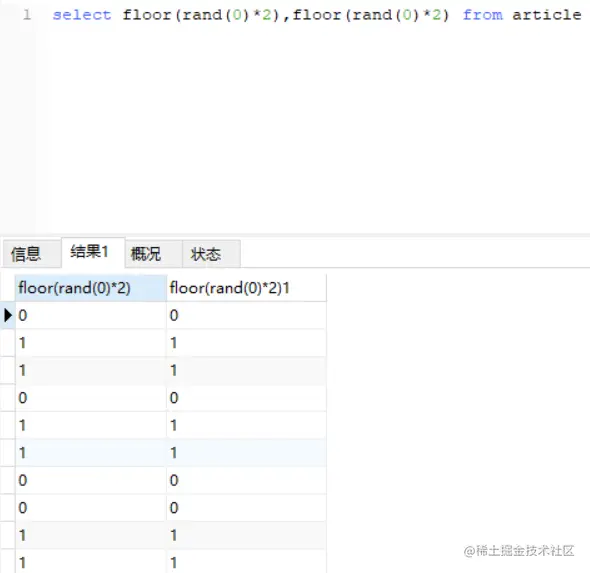Select fourth row value 0 in second column
590x573 pixels.
246,398
